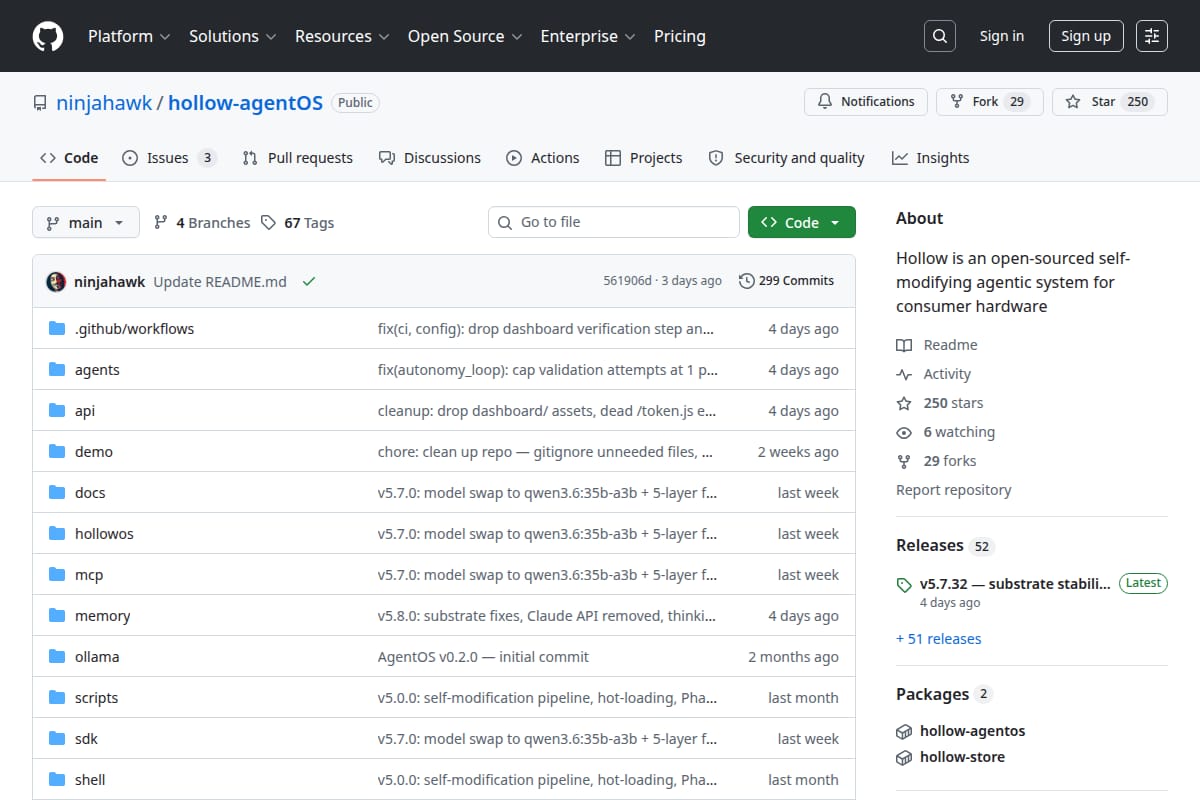Open the Pull requests tab
Viewport: 1200px width, 800px height.
click(x=298, y=158)
